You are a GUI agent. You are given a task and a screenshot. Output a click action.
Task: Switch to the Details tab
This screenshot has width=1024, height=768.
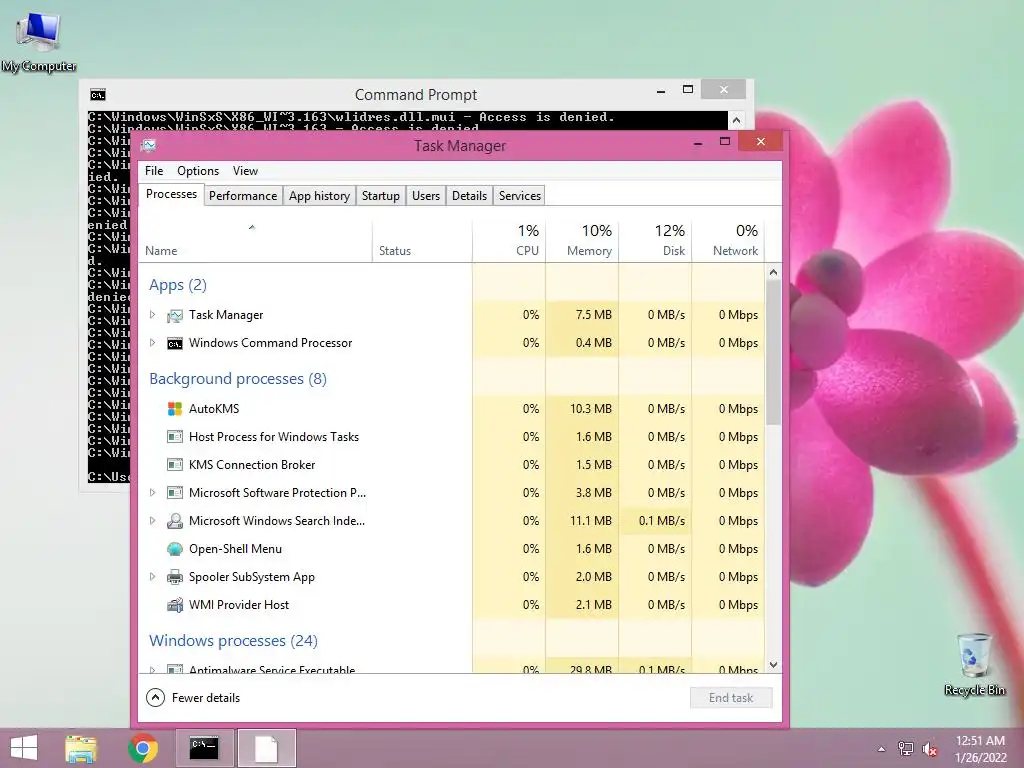[x=470, y=196]
